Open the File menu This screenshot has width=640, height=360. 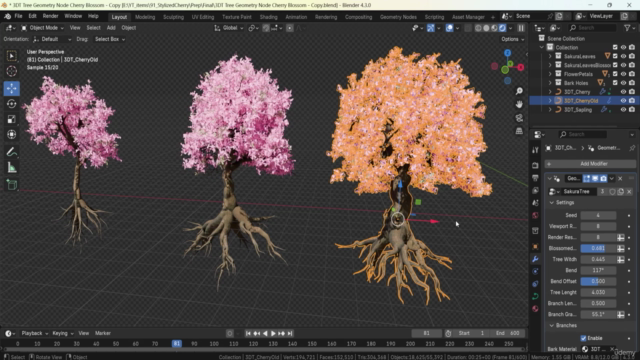18,16
